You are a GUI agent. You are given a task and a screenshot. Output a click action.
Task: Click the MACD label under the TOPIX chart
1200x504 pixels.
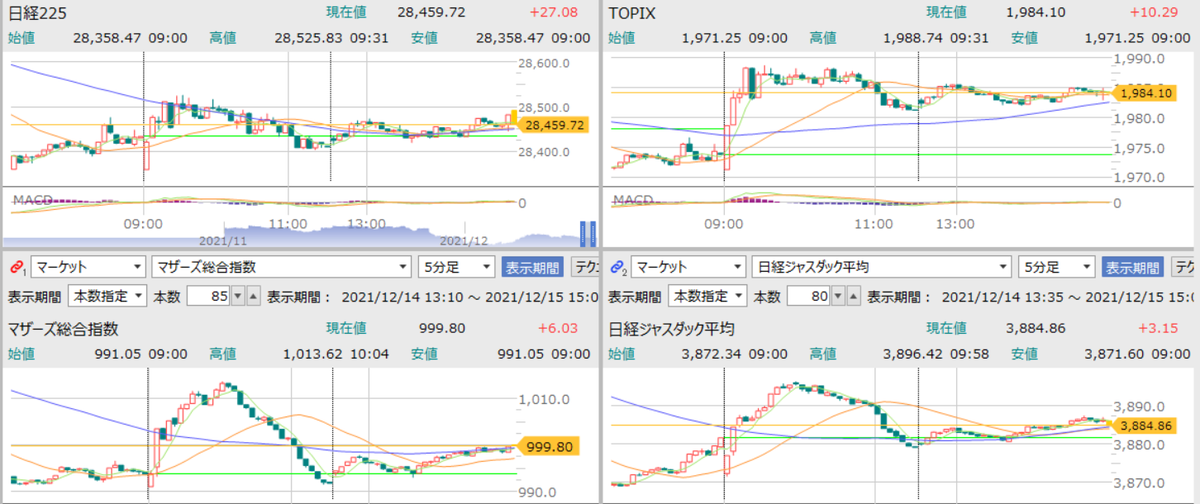click(633, 200)
